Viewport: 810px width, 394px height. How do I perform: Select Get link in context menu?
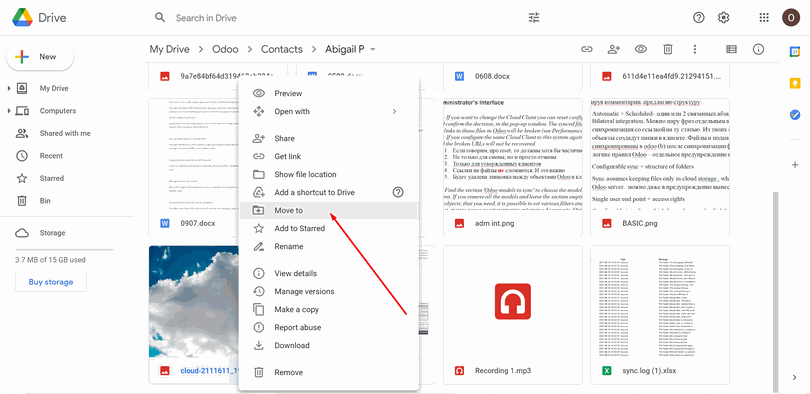pos(329,156)
